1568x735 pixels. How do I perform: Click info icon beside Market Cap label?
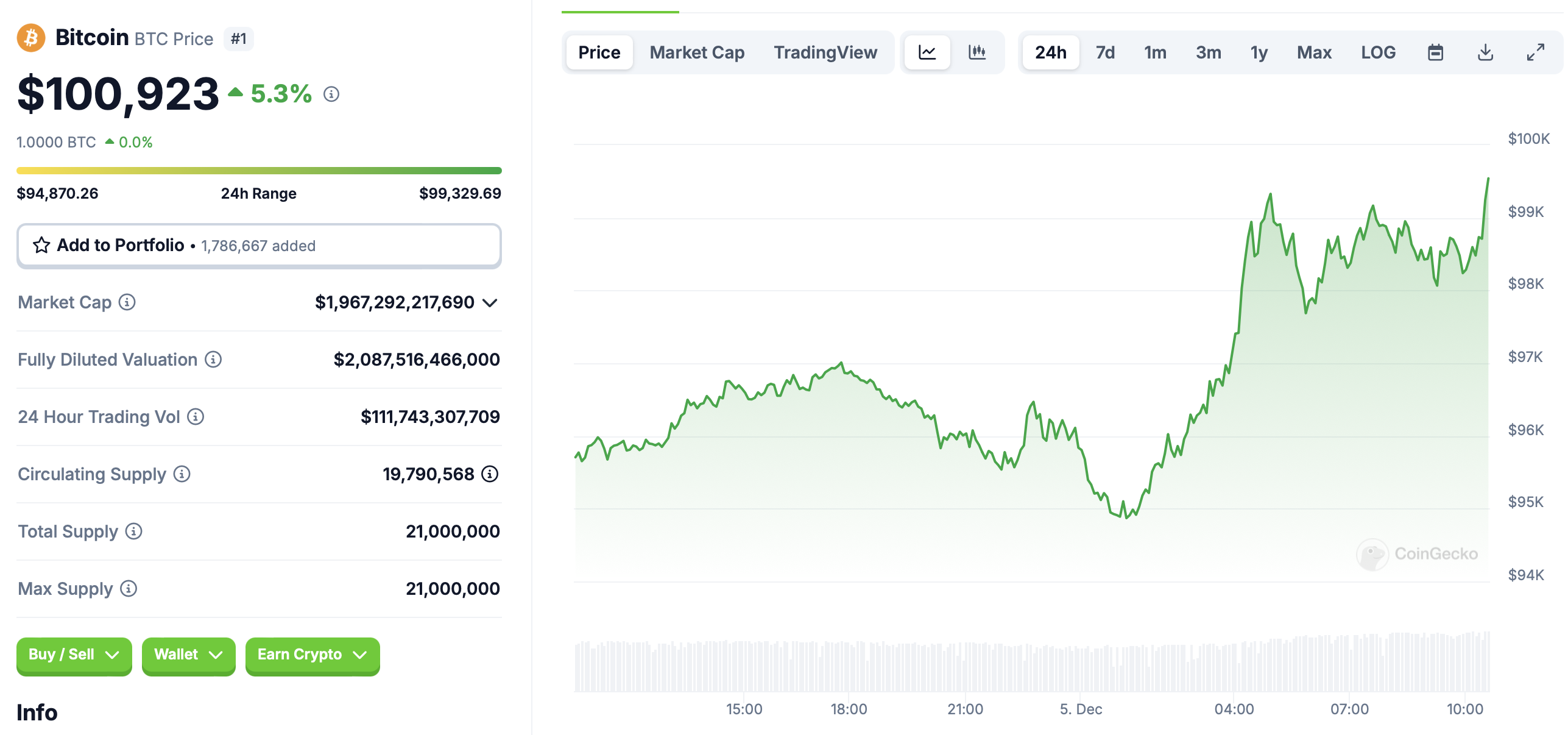tap(127, 302)
